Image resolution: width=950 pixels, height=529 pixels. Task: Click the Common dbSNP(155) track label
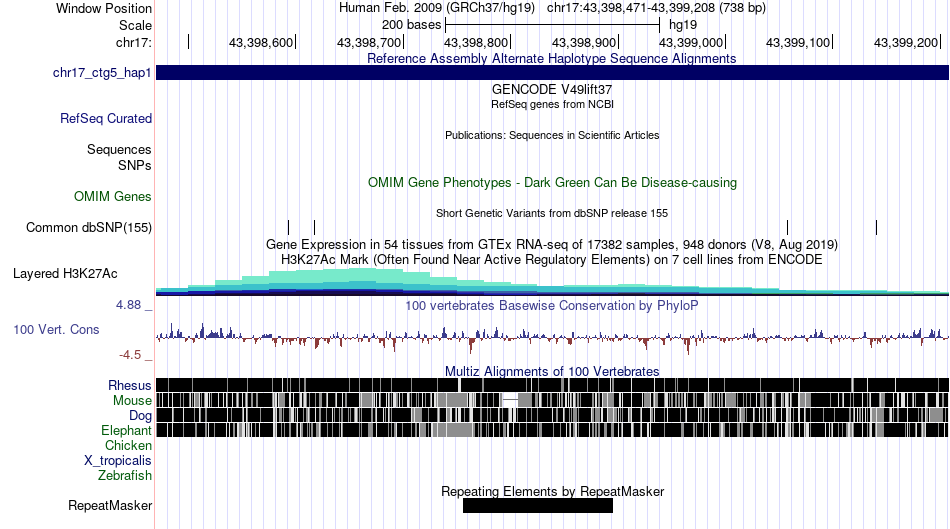click(88, 227)
